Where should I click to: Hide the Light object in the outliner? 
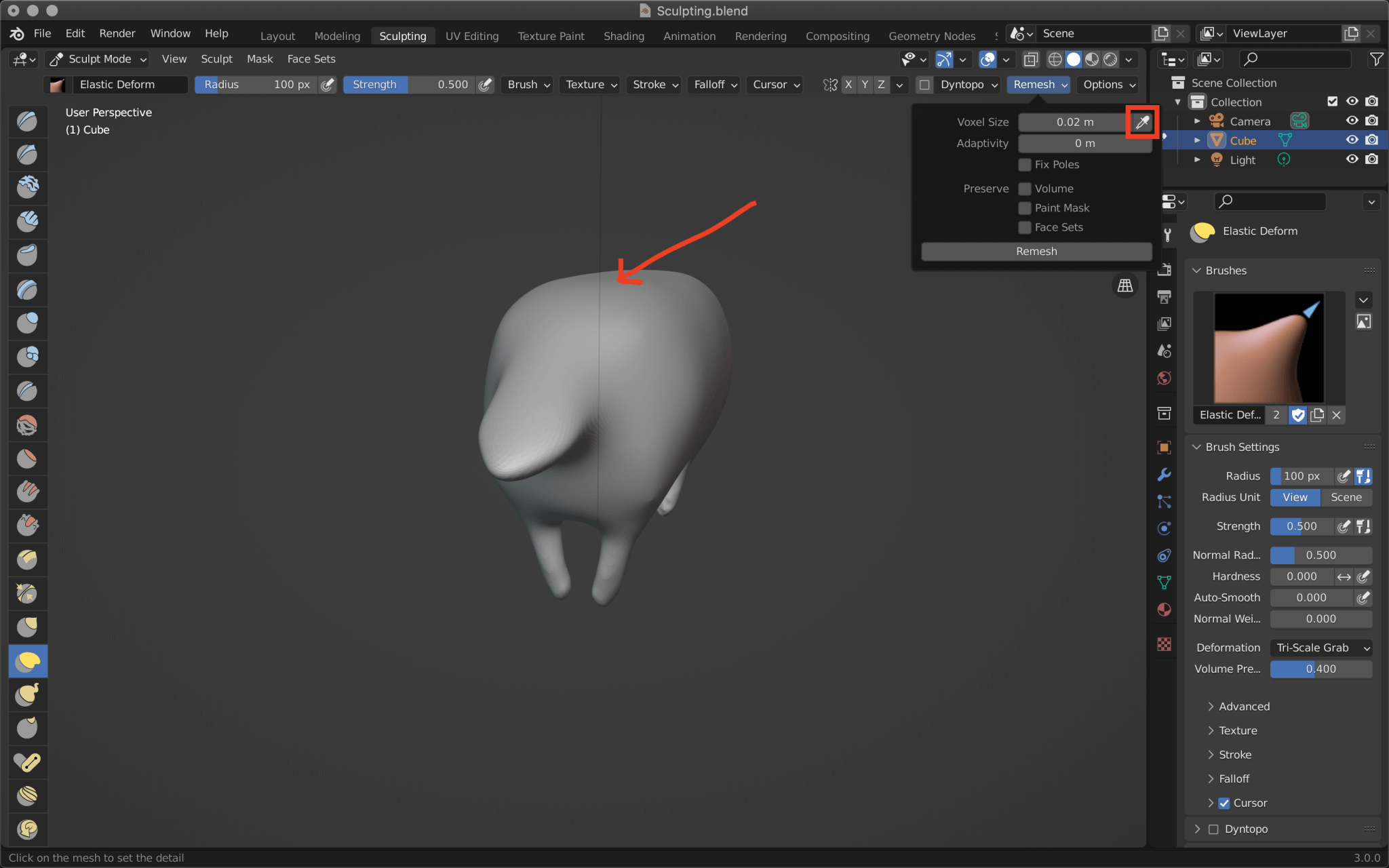[x=1352, y=159]
